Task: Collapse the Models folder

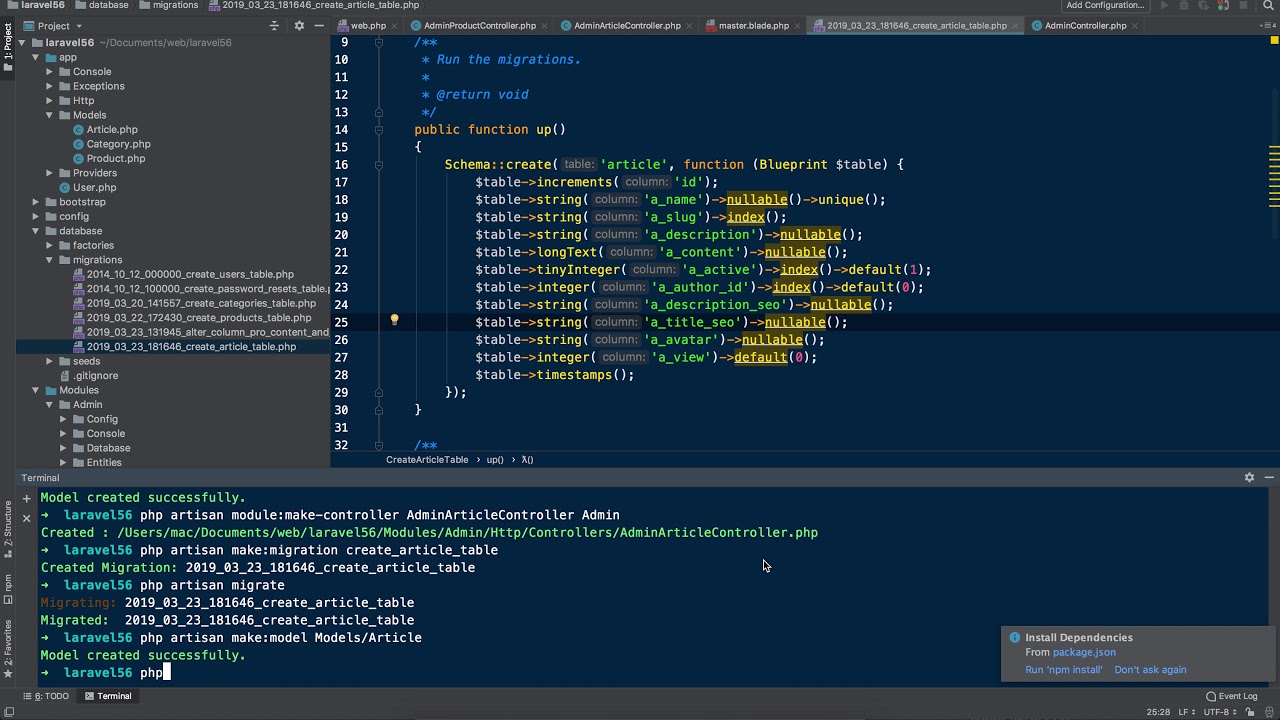Action: (x=50, y=115)
